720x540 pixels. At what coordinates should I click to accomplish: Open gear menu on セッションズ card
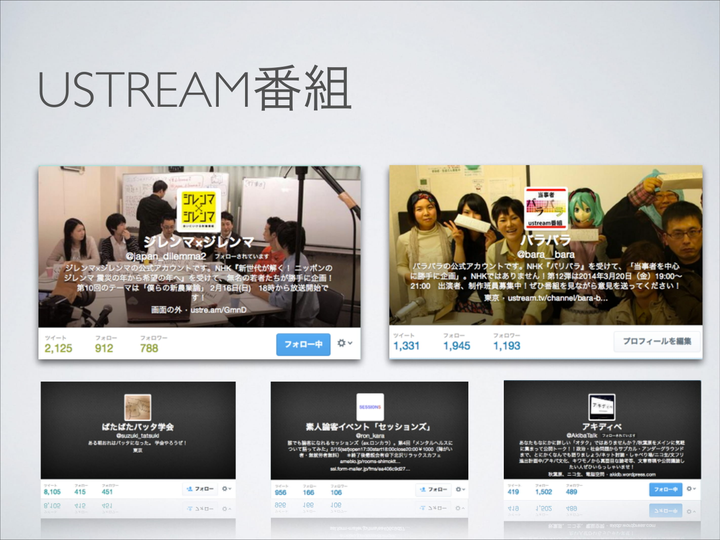[460, 489]
